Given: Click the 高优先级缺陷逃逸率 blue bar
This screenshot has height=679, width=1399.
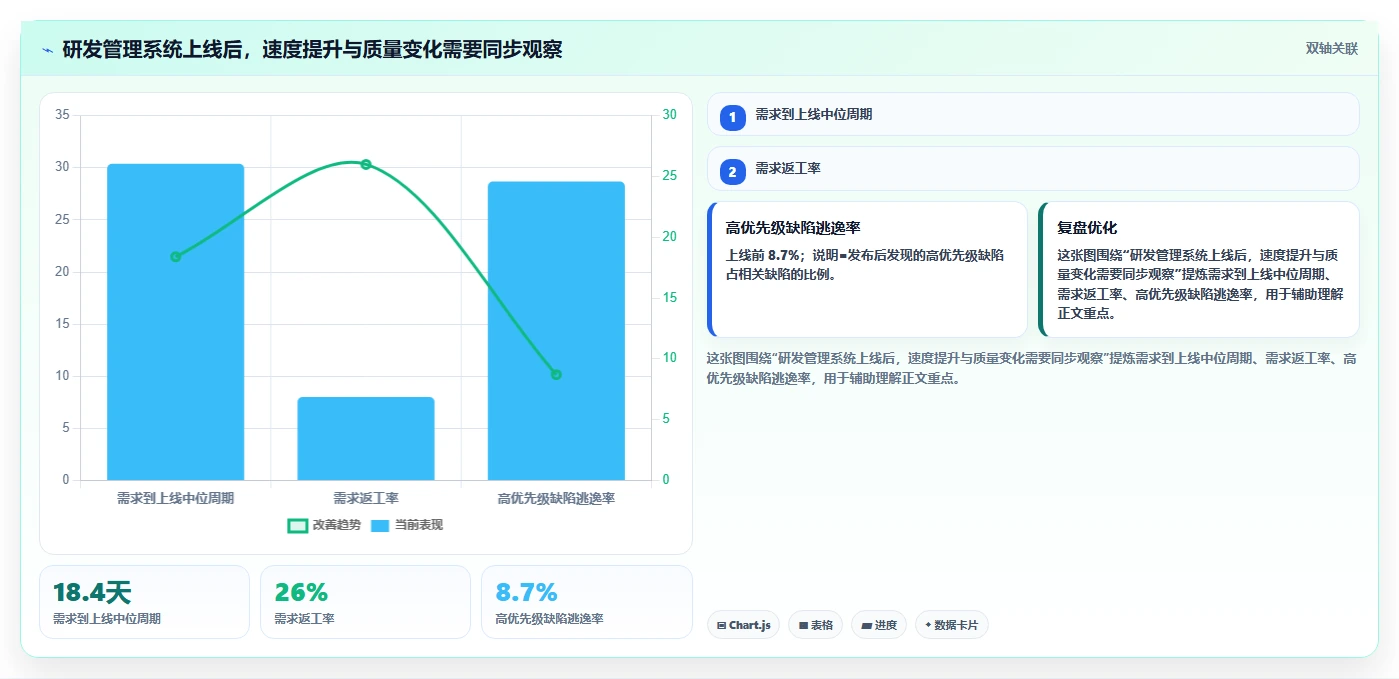Looking at the screenshot, I should pos(556,331).
